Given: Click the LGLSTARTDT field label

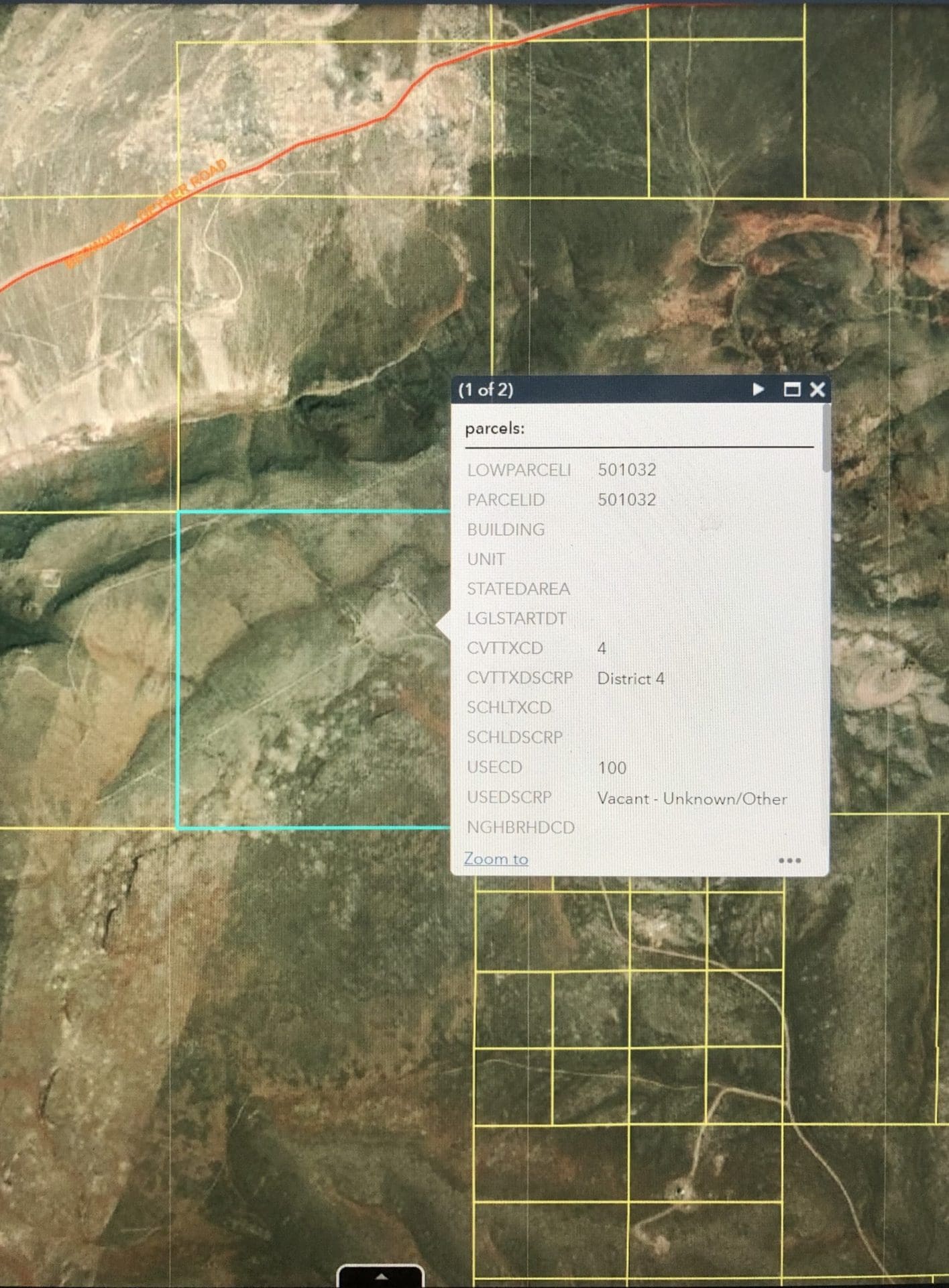Looking at the screenshot, I should point(516,618).
